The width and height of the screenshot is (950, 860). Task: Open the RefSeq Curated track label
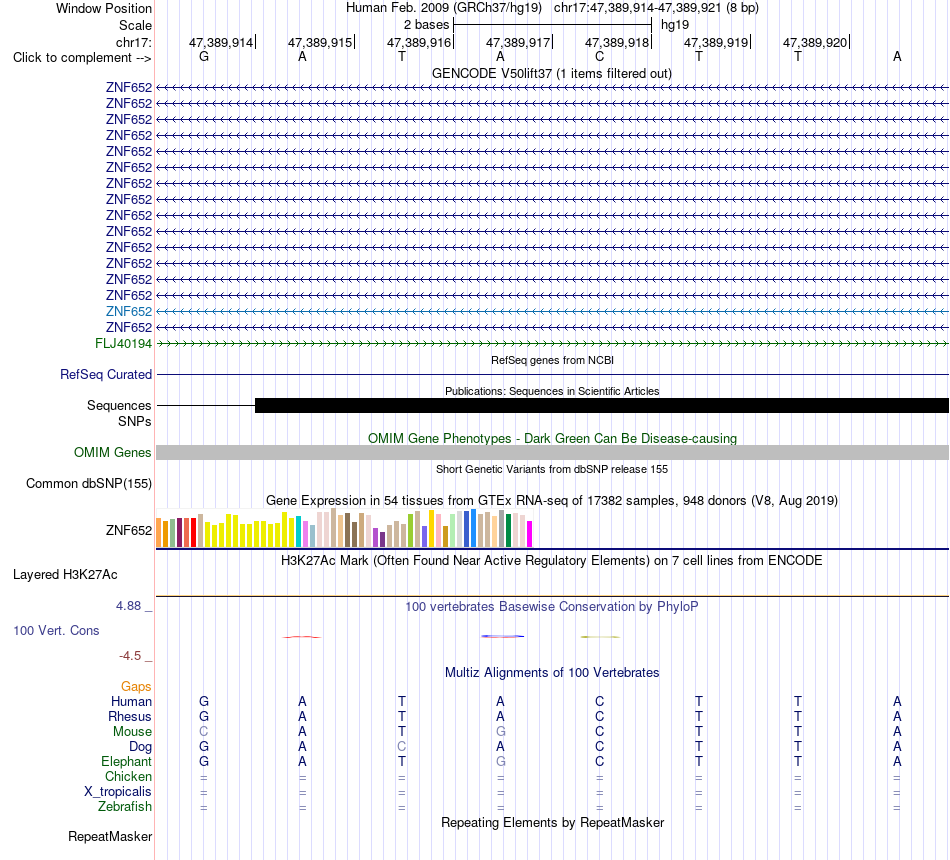106,375
